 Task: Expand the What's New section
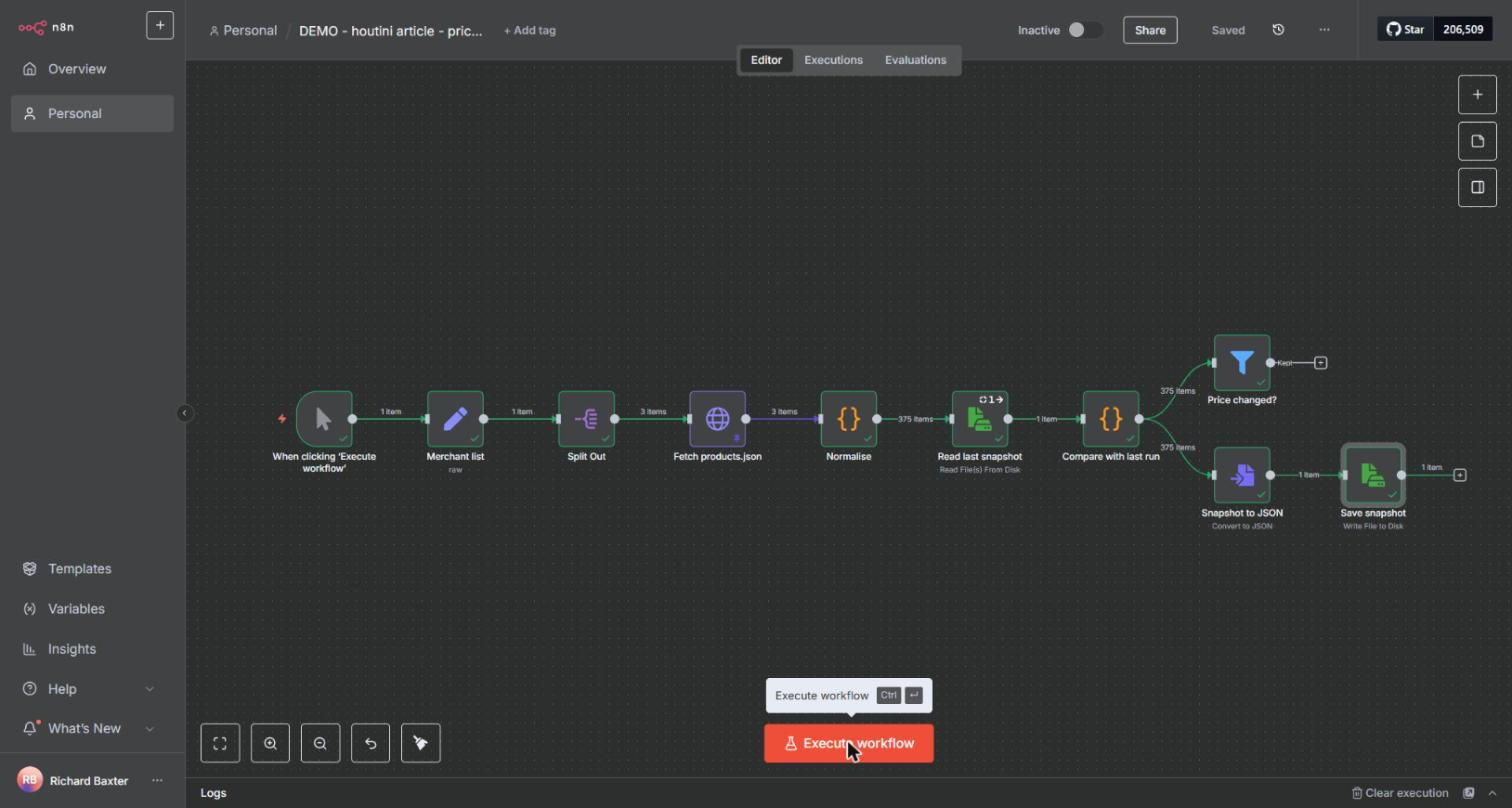point(92,729)
